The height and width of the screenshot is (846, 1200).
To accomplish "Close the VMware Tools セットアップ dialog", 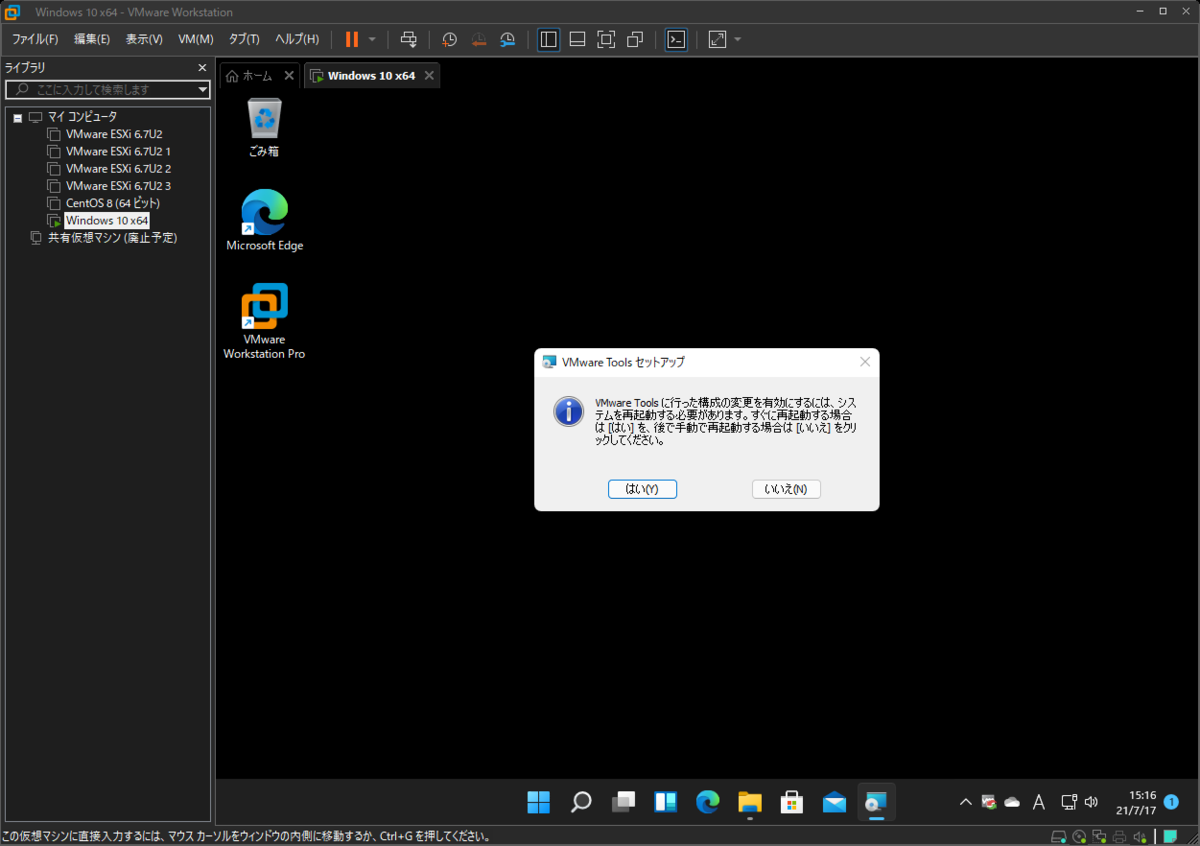I will coord(865,362).
